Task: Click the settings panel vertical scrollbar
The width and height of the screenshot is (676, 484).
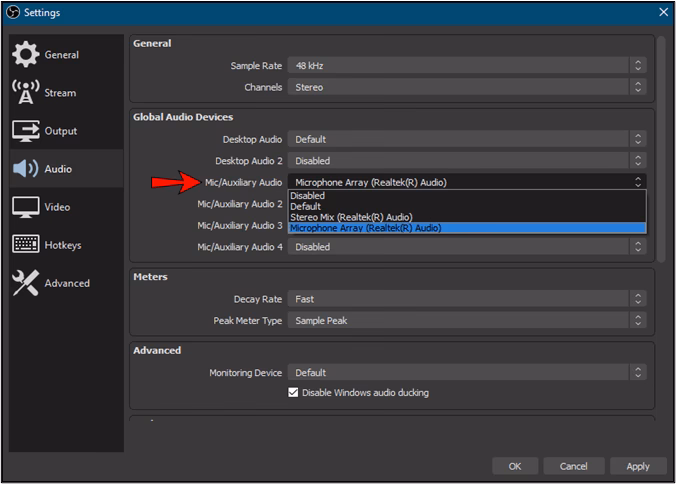Action: tap(661, 149)
